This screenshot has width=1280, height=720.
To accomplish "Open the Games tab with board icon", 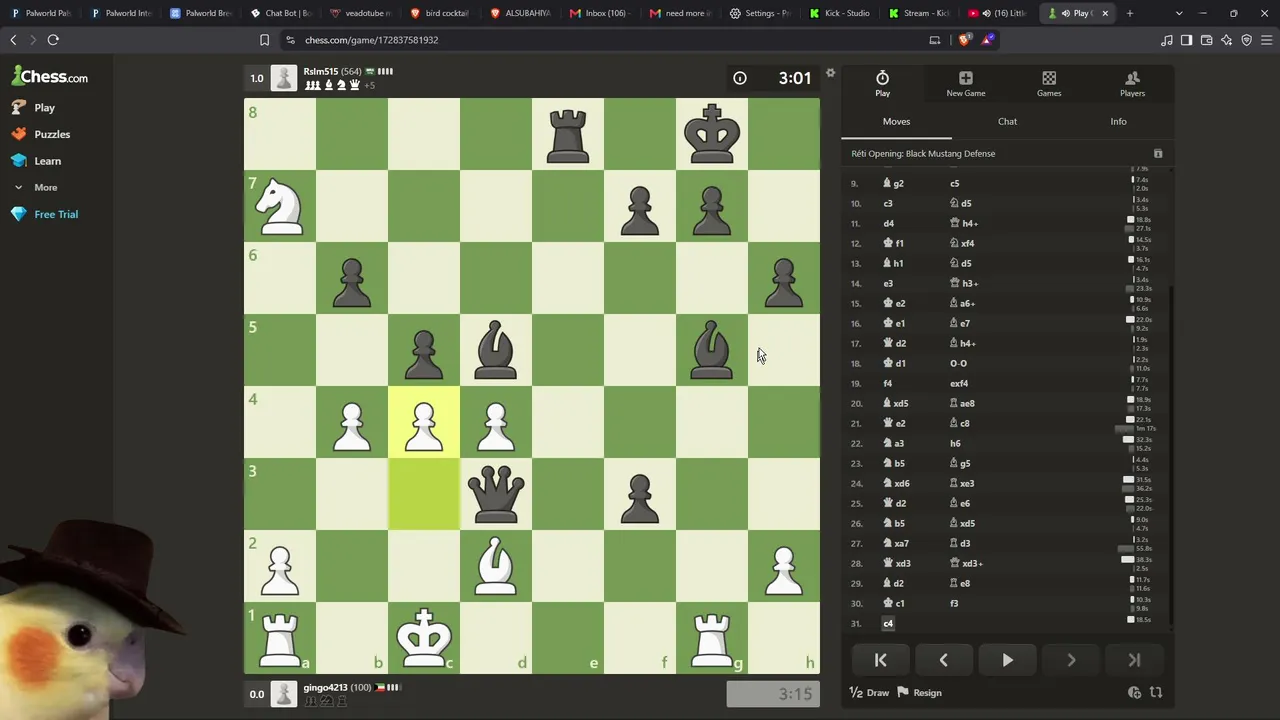I will (x=1049, y=84).
